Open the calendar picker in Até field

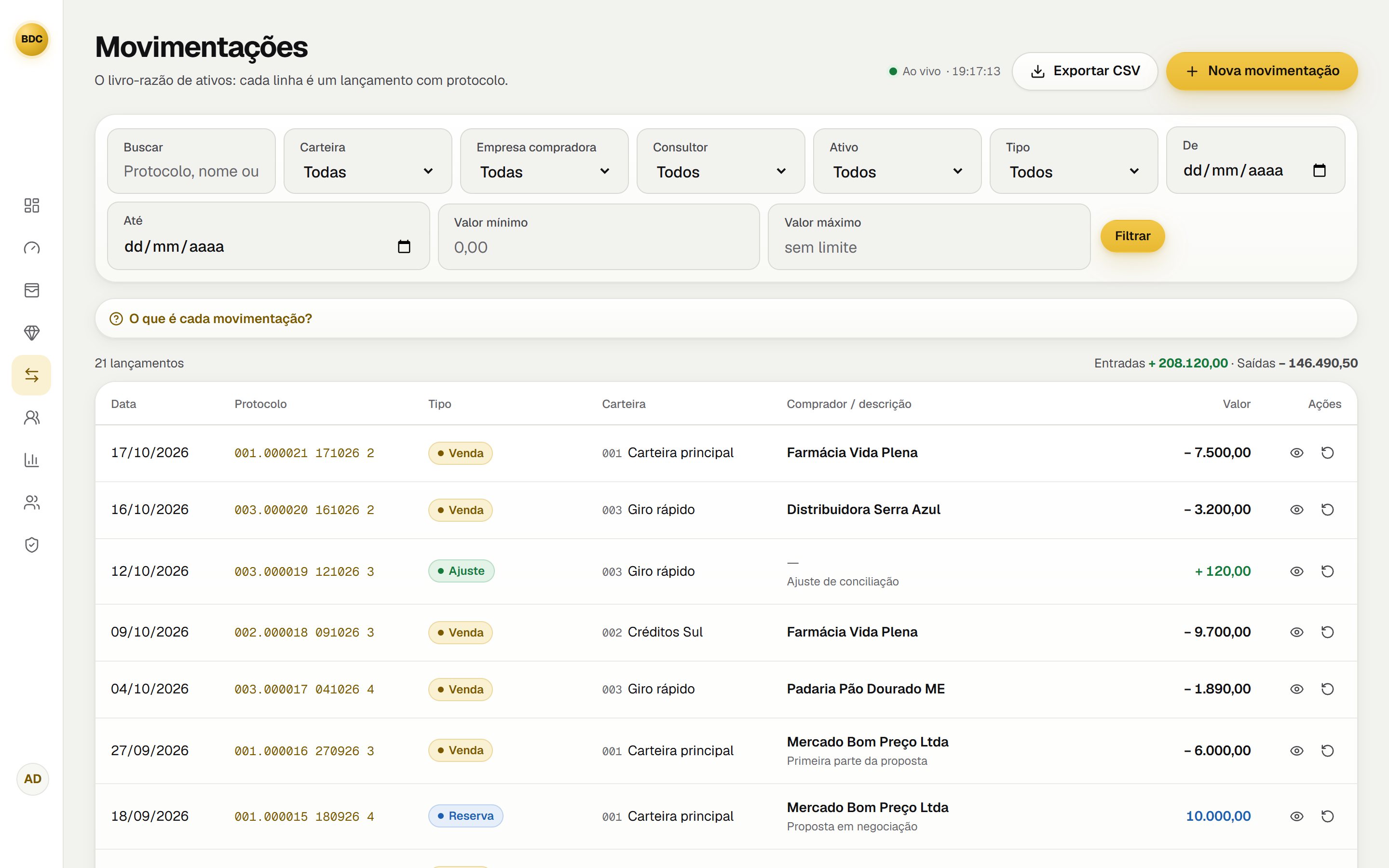click(404, 246)
